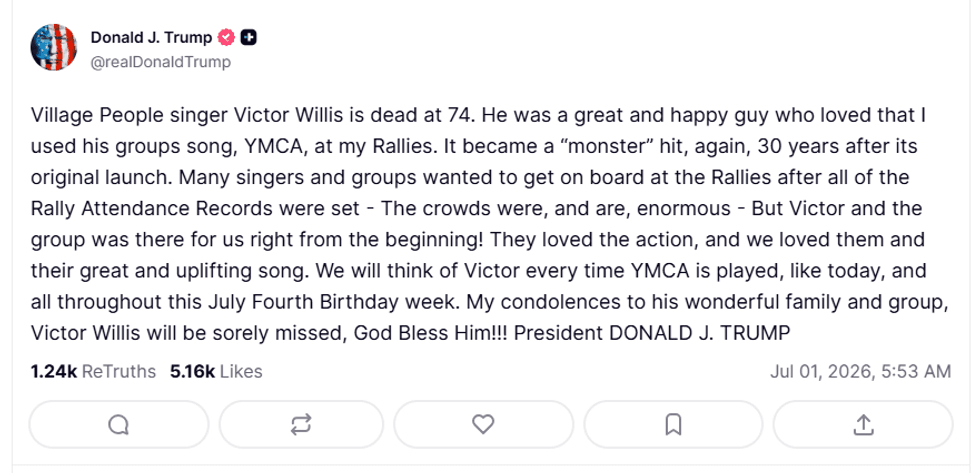Open share options via the upload arrow icon
980x473 pixels.
tap(863, 425)
